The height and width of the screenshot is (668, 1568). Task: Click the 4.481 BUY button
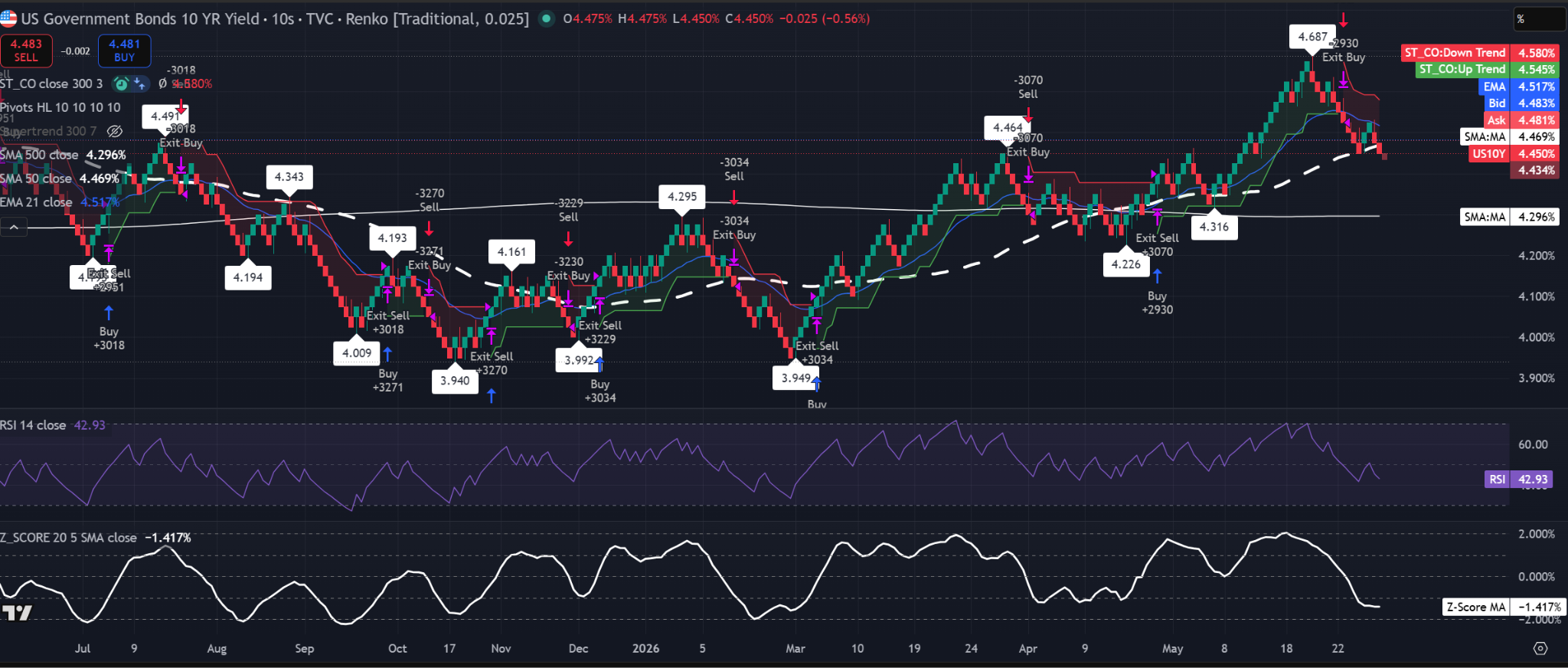pos(124,51)
